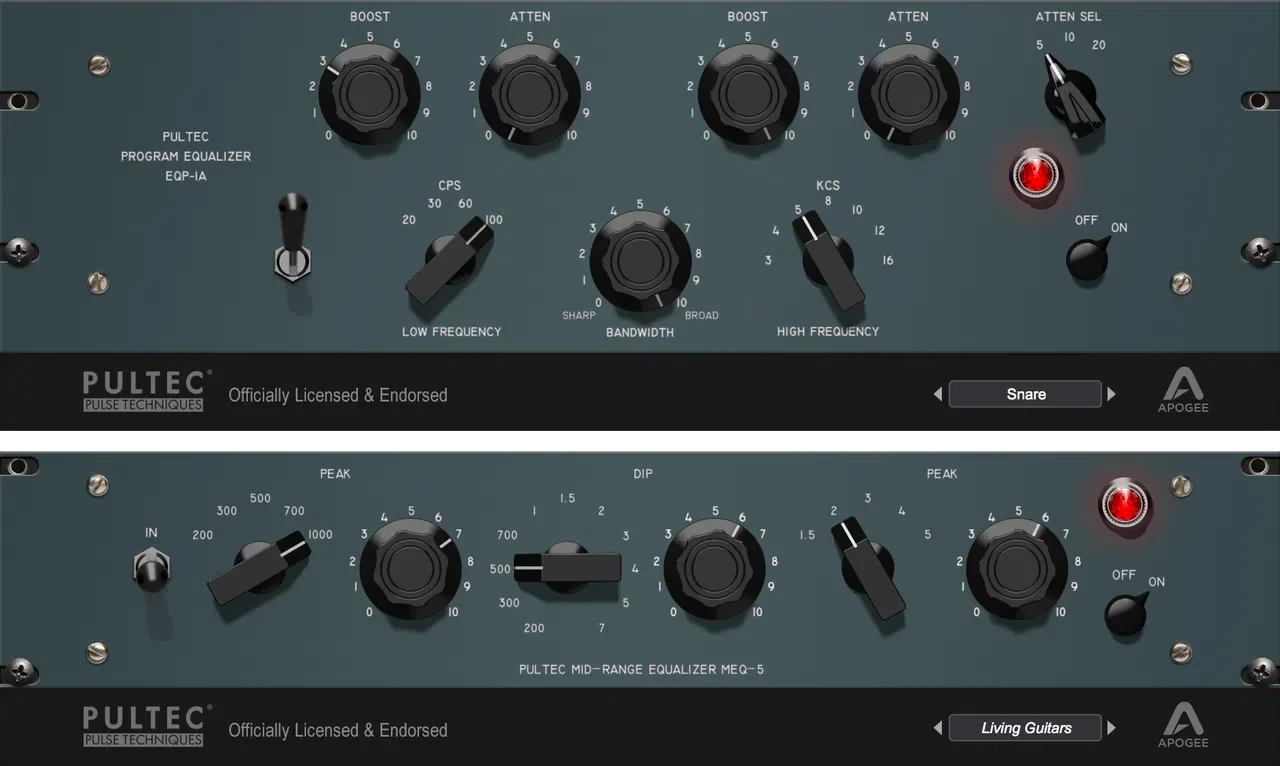The height and width of the screenshot is (766, 1280).
Task: Toggle the EQP-1A OFF/ON power switch
Action: (x=1089, y=259)
